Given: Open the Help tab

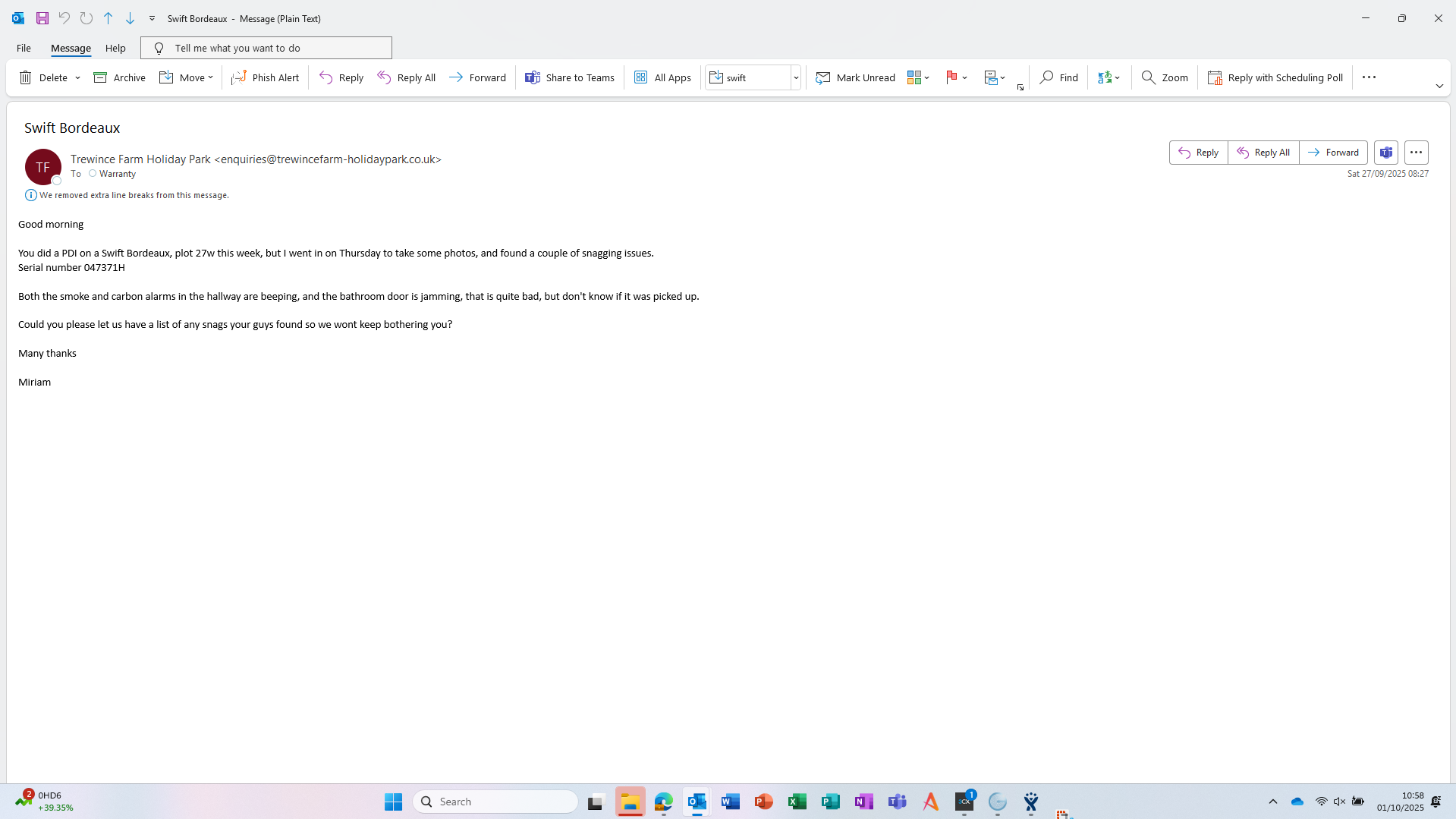Looking at the screenshot, I should coord(115,48).
